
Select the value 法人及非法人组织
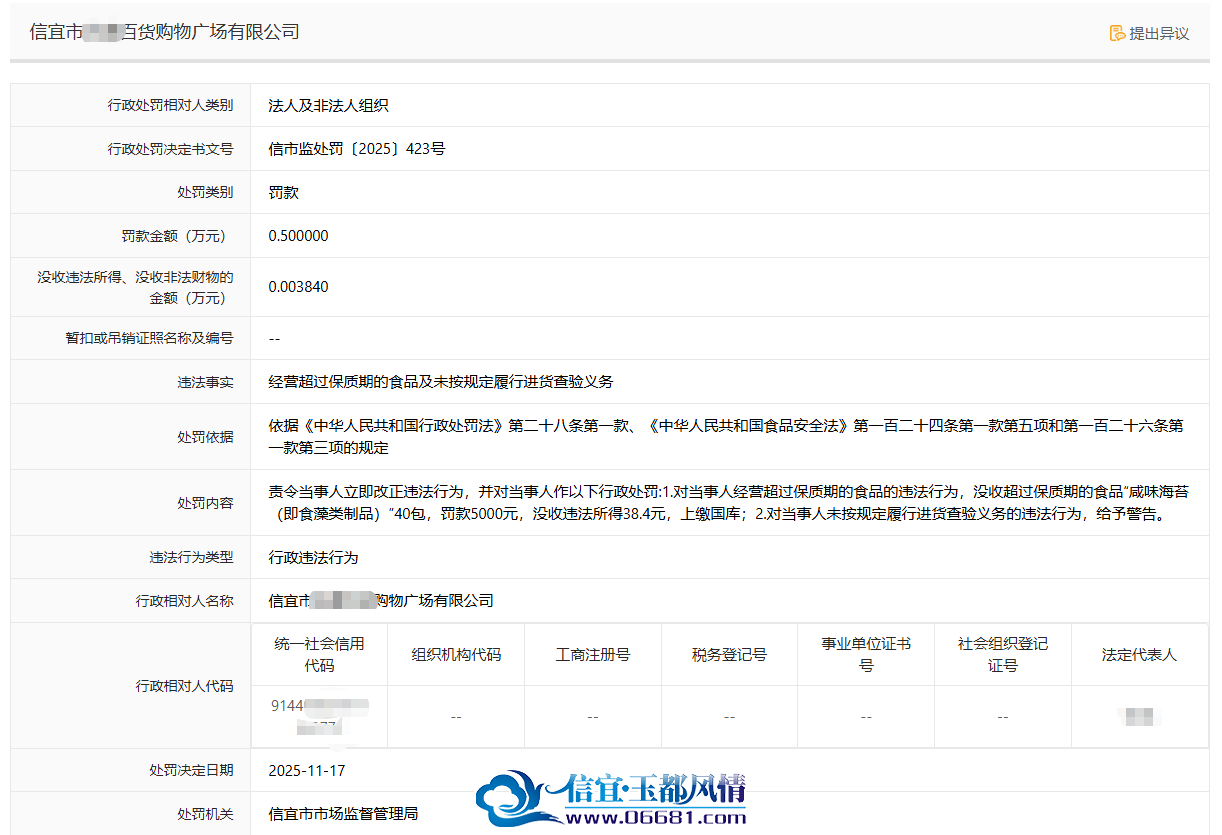pyautogui.click(x=329, y=105)
